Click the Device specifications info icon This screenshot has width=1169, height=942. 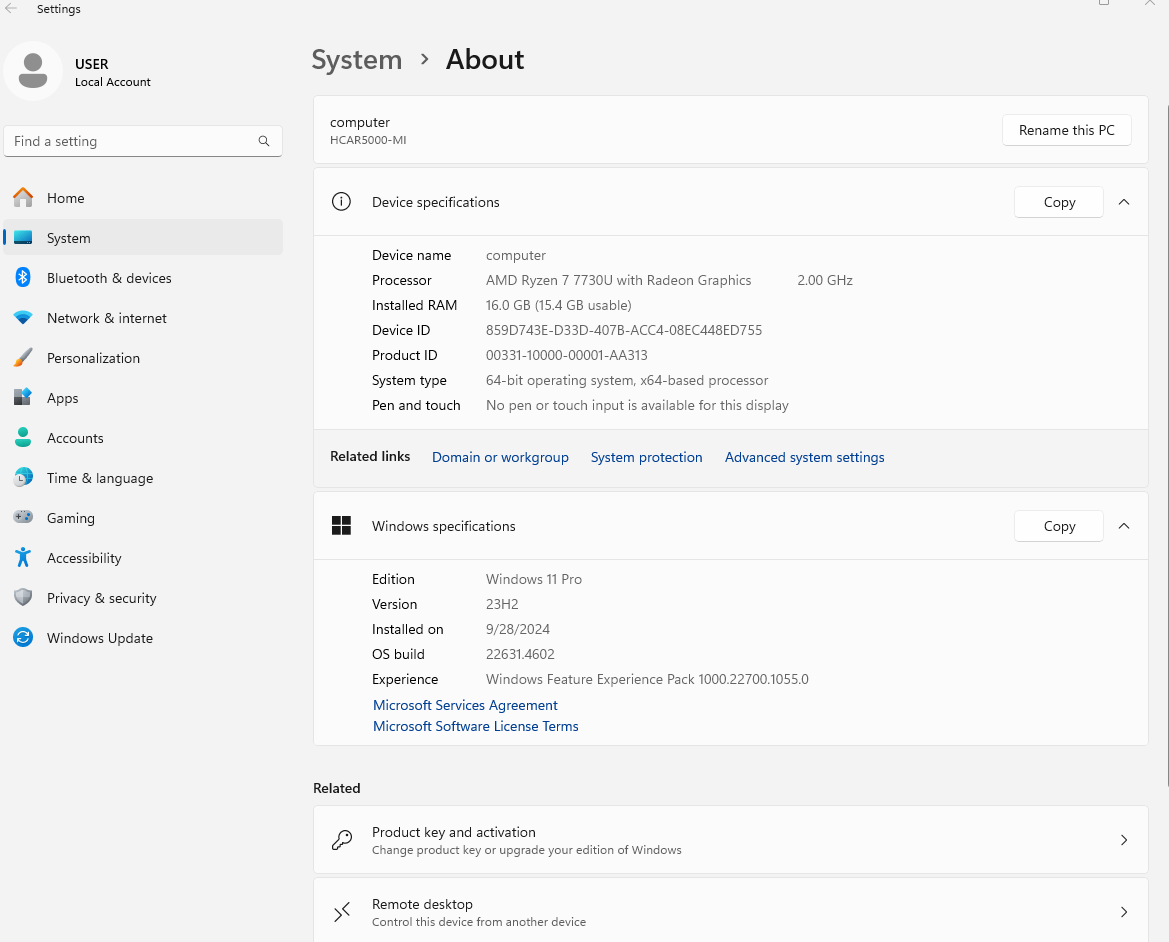click(x=341, y=201)
